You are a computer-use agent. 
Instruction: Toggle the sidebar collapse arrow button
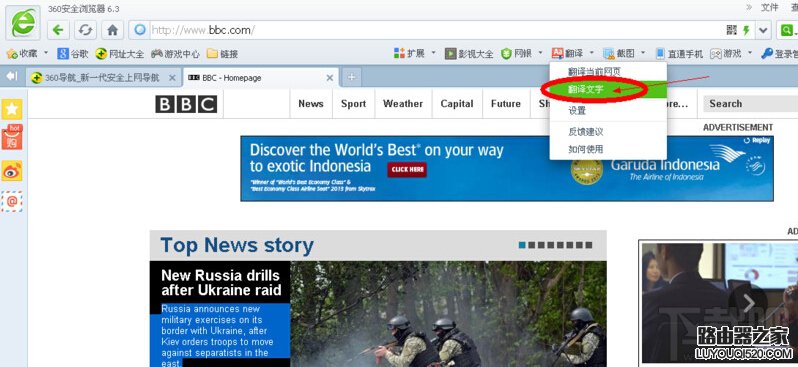[x=11, y=76]
